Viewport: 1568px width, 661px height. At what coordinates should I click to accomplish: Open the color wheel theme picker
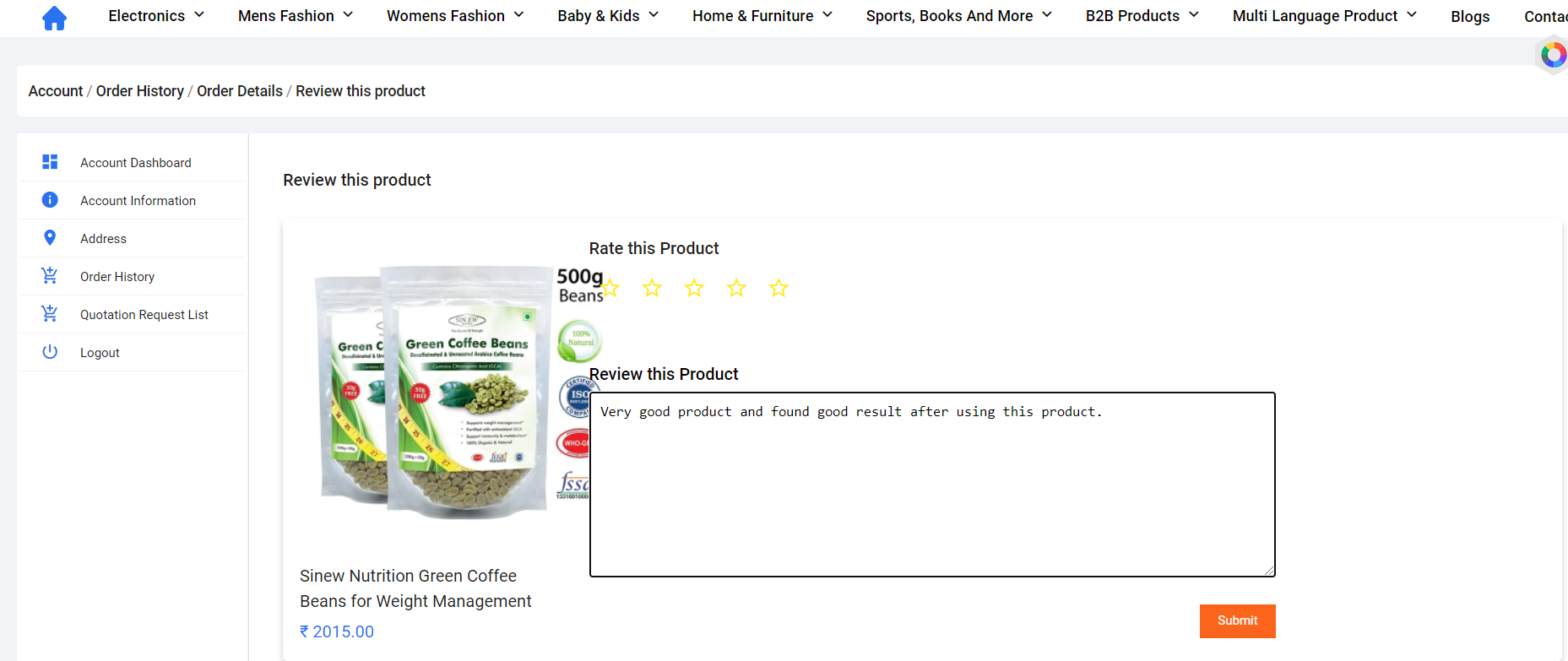click(x=1553, y=56)
